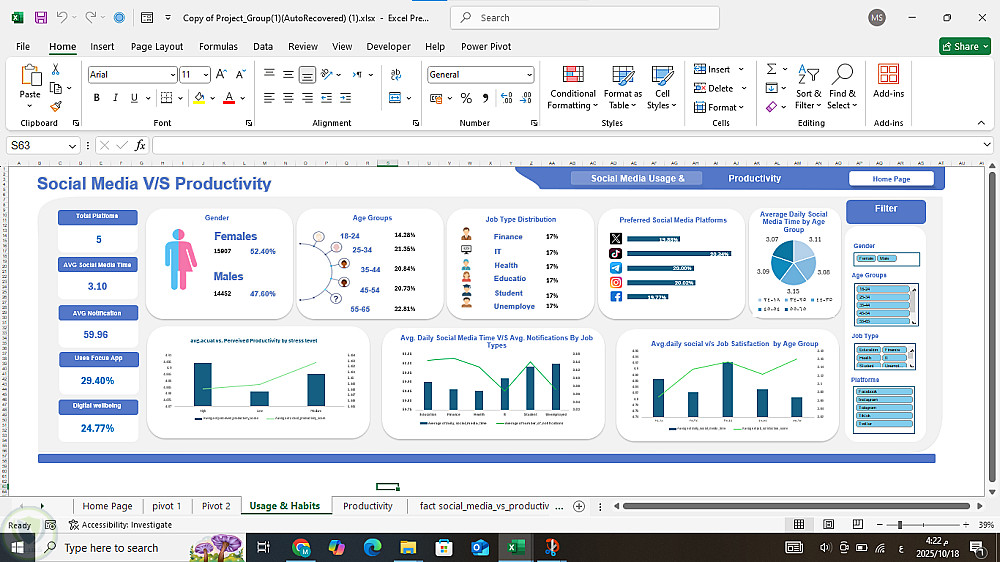Switch to Page Layout view in status bar
This screenshot has width=1000, height=562.
[x=828, y=524]
